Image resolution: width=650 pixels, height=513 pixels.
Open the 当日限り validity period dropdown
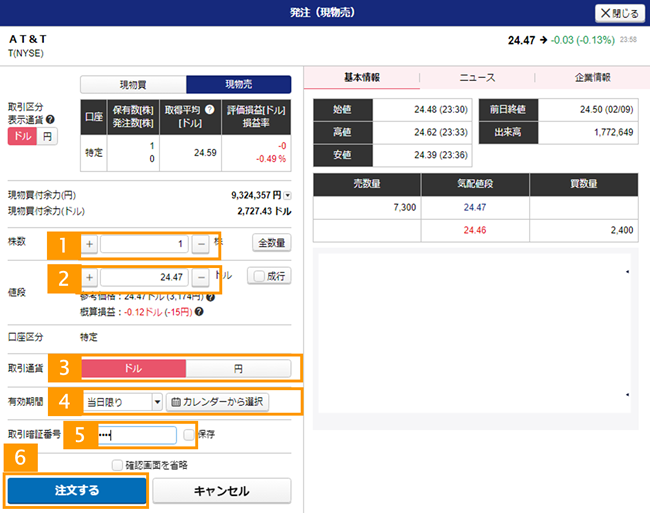[x=123, y=402]
